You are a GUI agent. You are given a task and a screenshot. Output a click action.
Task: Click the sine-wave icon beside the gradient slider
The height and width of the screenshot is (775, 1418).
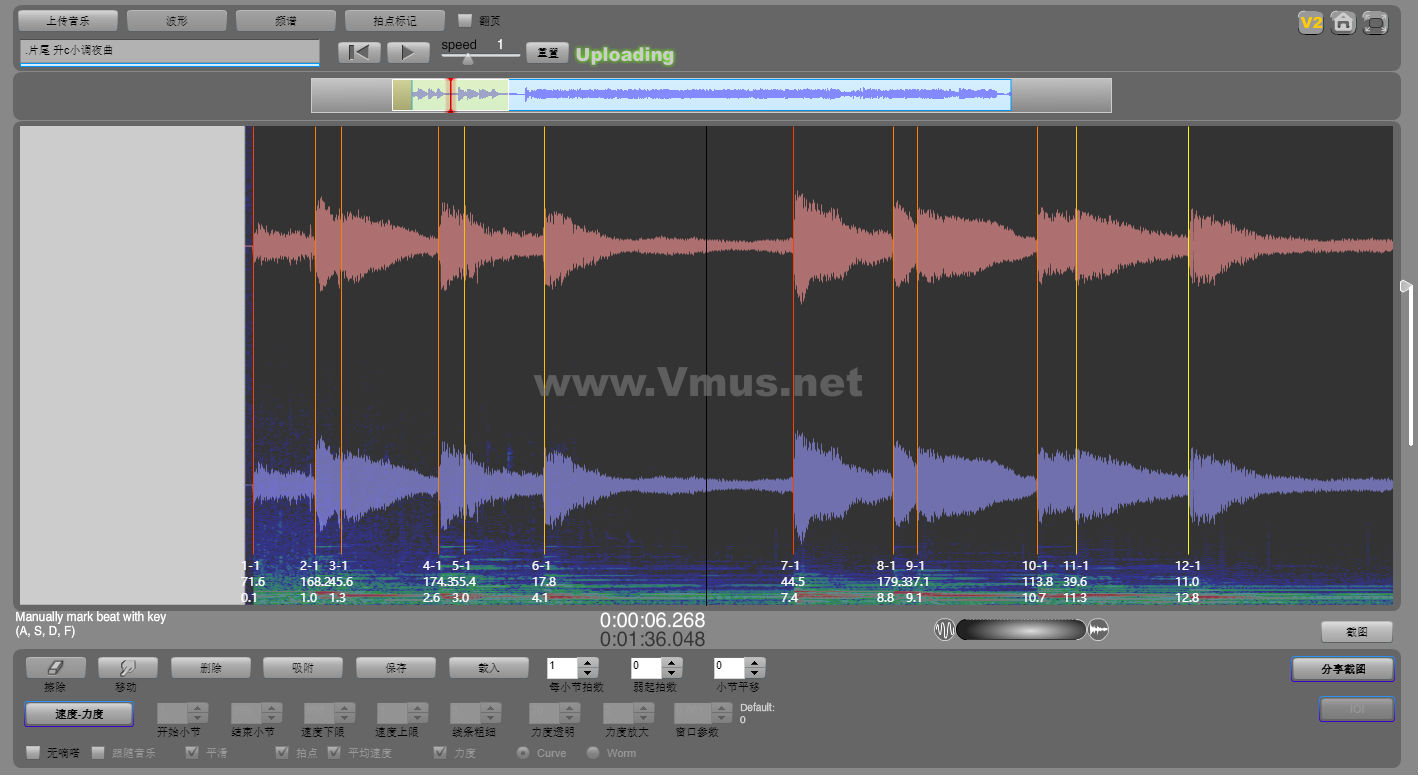point(944,630)
